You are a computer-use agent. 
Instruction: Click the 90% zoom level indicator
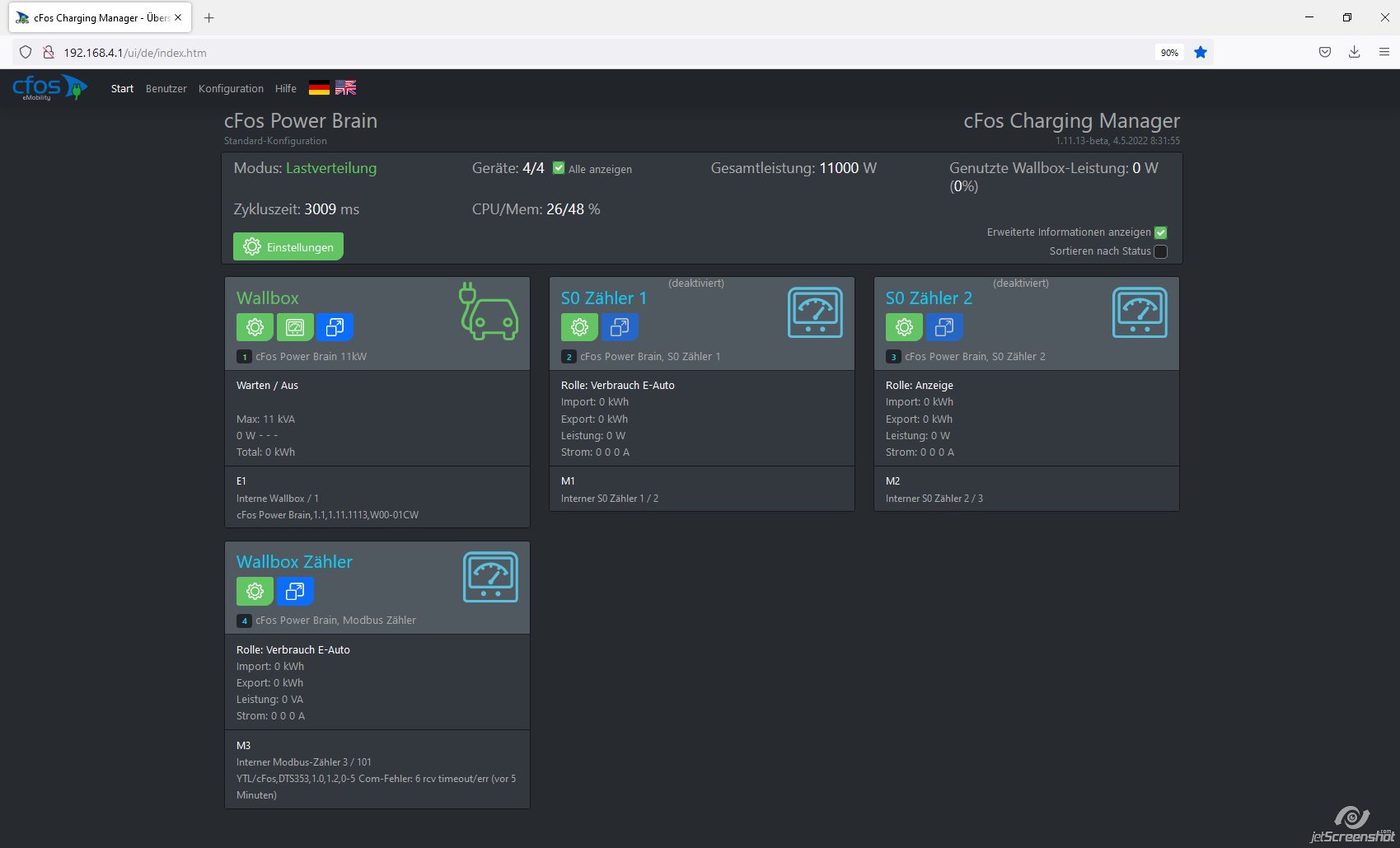[1169, 52]
